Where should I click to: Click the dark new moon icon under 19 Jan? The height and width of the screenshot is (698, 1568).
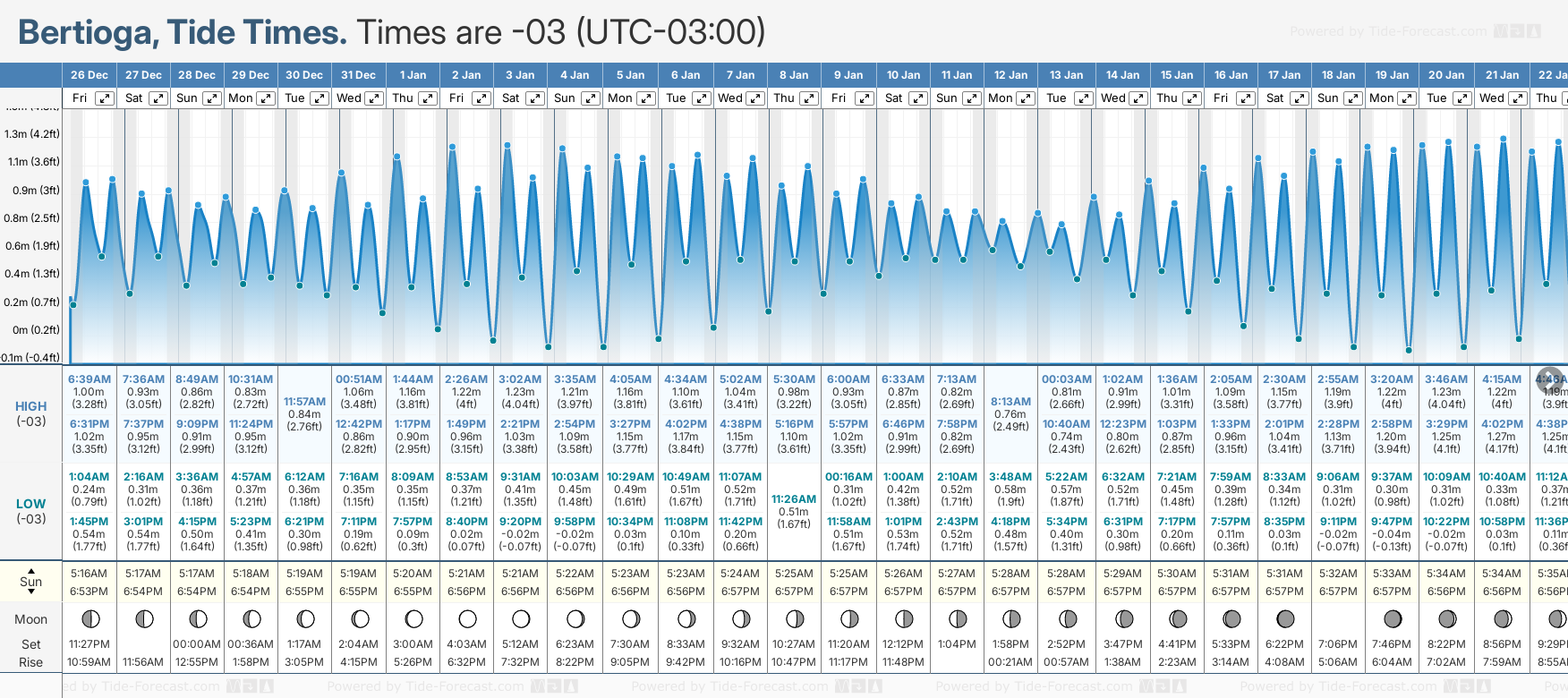[x=1393, y=618]
